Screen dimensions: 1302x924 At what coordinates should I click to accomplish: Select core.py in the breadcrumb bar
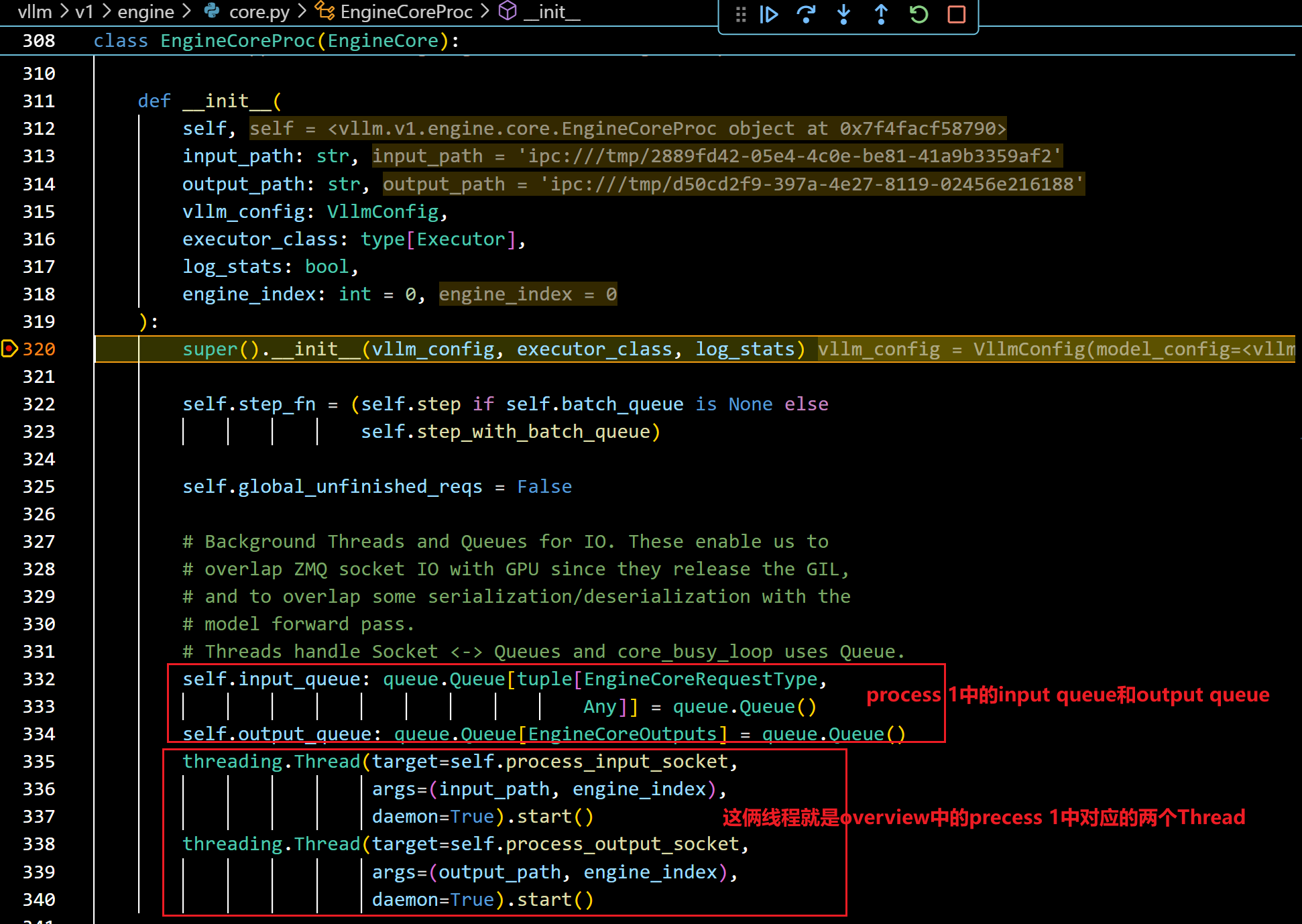click(259, 11)
